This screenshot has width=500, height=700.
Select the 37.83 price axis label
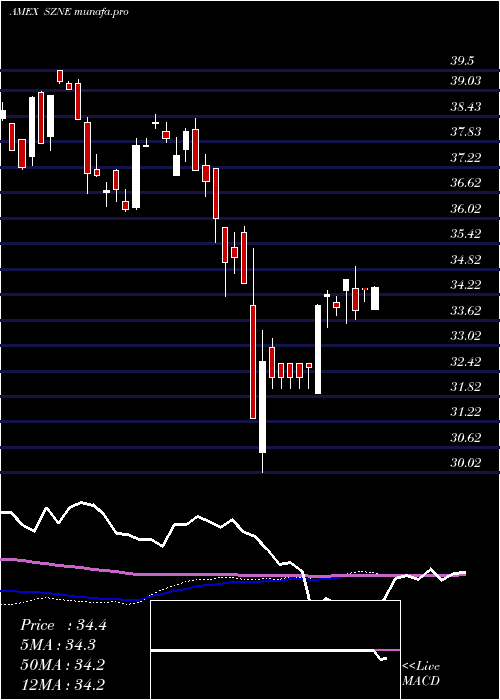(x=465, y=132)
